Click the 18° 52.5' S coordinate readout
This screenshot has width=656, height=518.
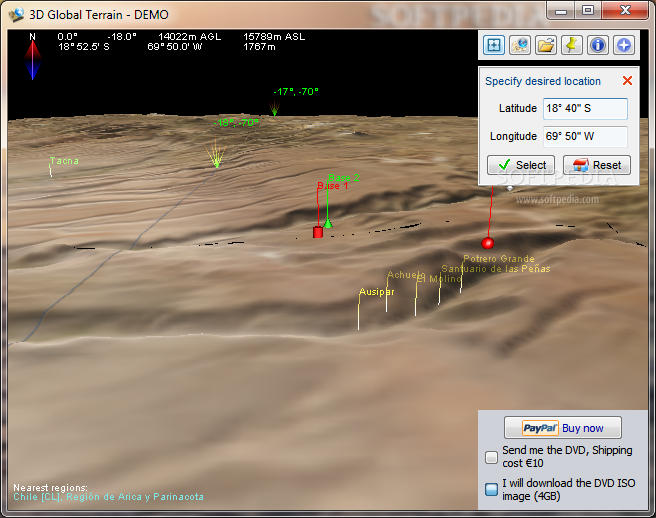click(84, 47)
